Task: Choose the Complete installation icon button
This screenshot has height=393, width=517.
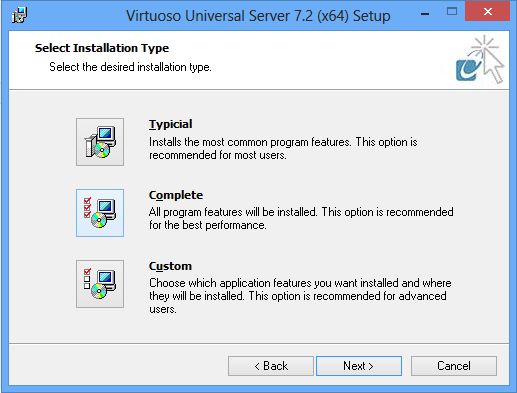Action: click(x=100, y=213)
